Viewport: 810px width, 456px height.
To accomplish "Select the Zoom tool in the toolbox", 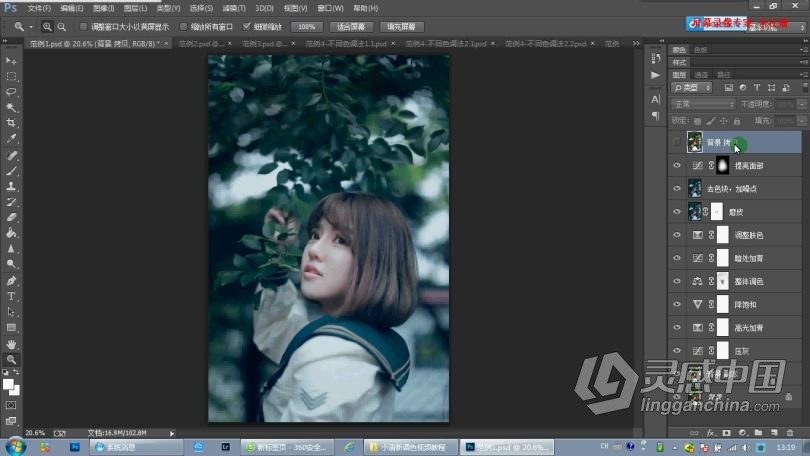I will point(11,359).
